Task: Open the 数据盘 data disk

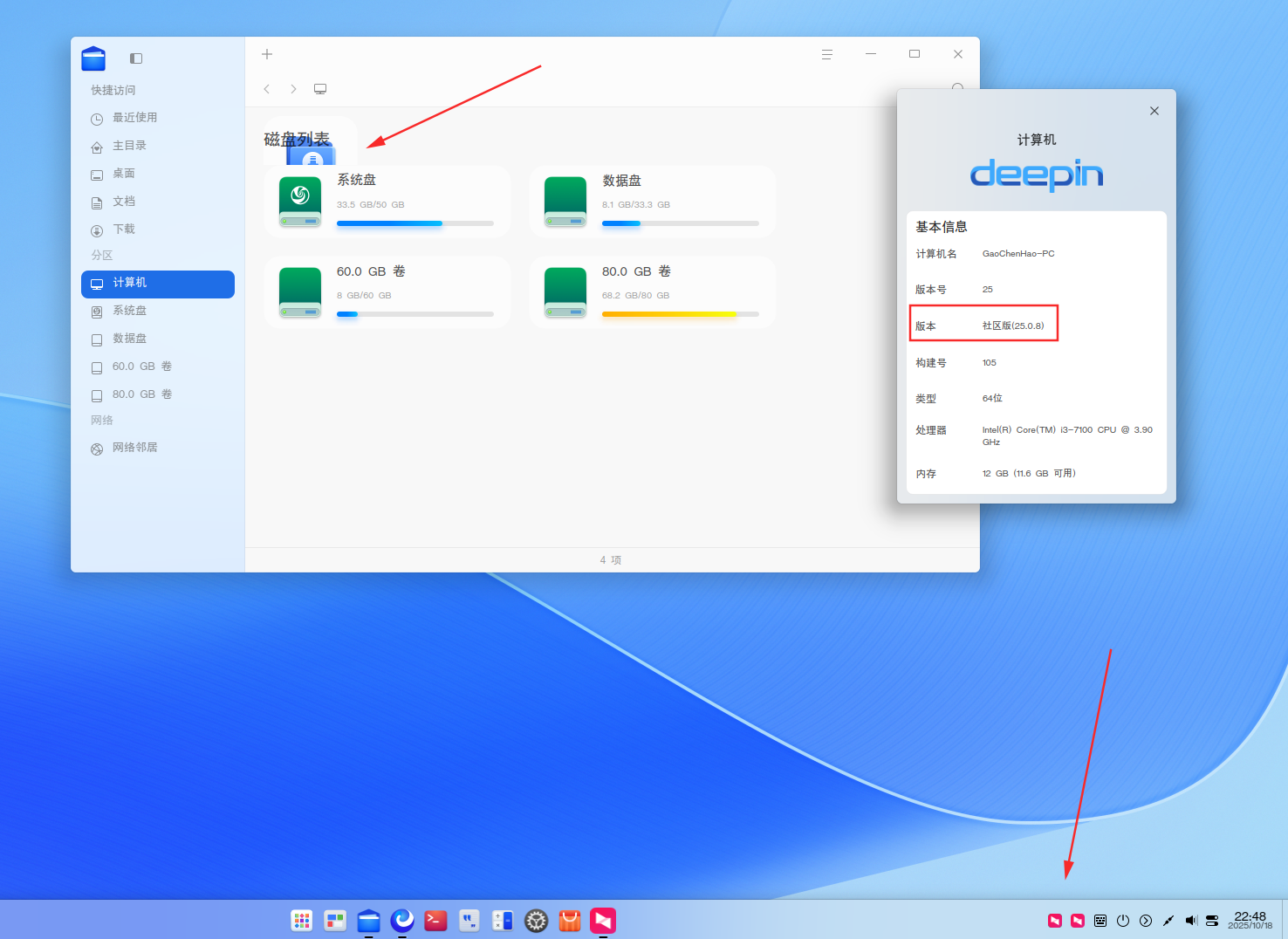Action: [x=653, y=202]
